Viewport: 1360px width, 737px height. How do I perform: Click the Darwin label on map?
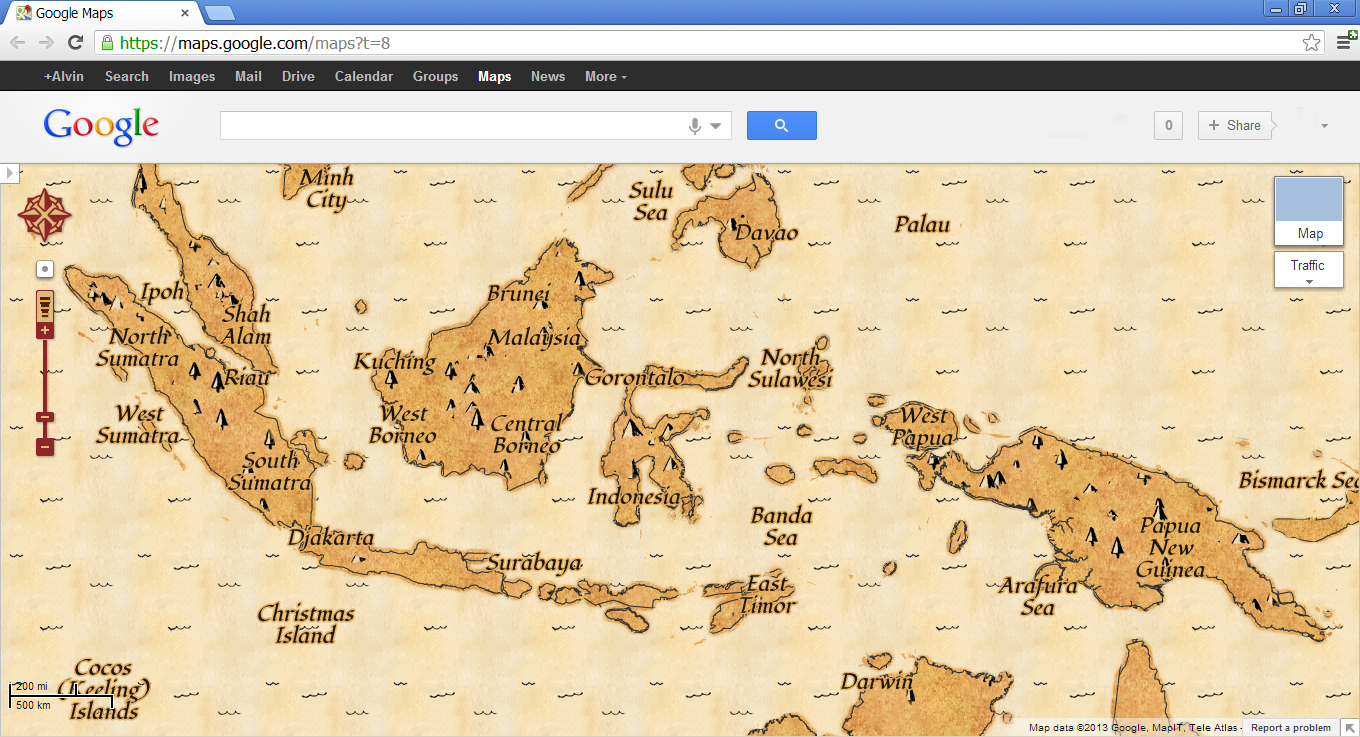coord(877,682)
